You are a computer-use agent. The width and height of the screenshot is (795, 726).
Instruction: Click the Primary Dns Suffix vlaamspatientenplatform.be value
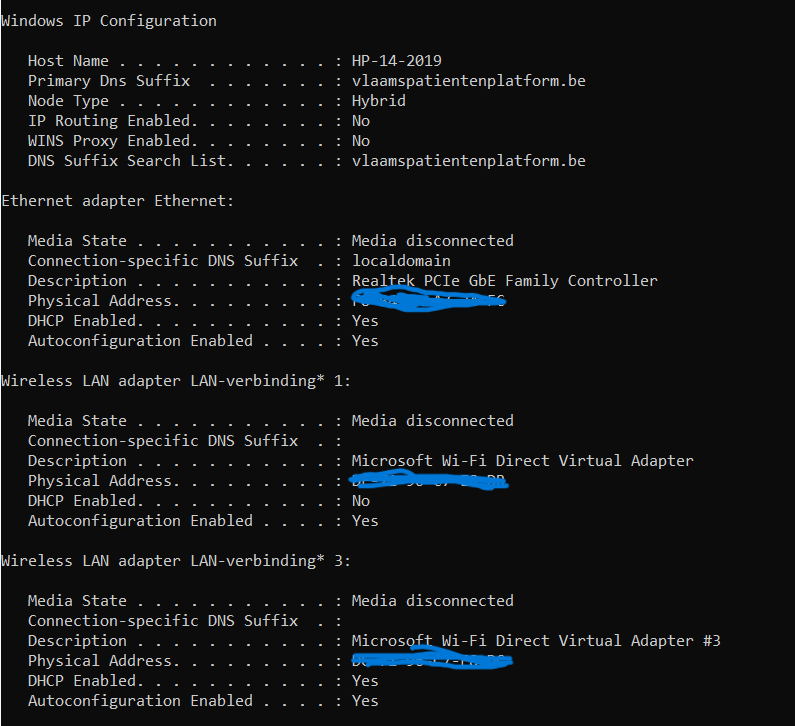(468, 81)
